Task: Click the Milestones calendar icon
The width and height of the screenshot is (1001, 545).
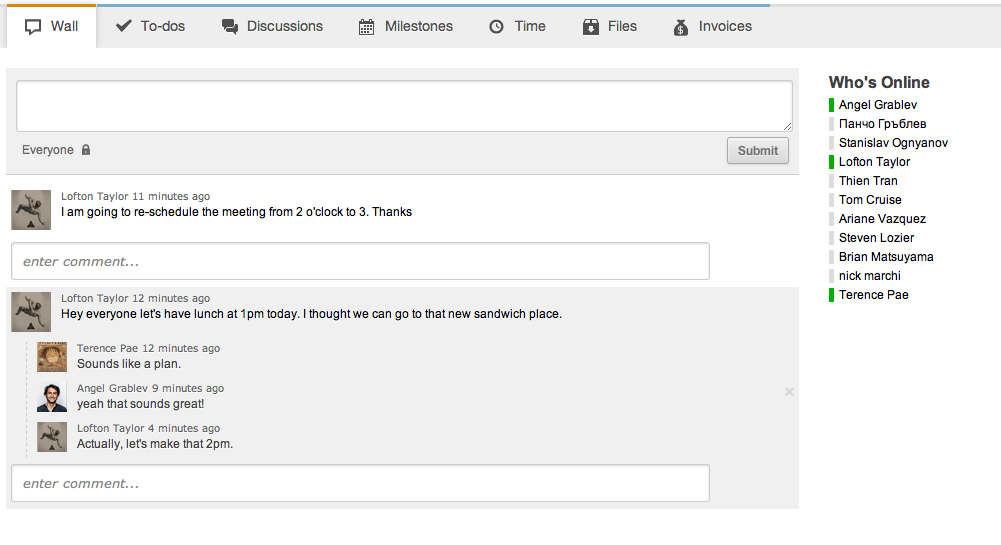Action: 367,27
